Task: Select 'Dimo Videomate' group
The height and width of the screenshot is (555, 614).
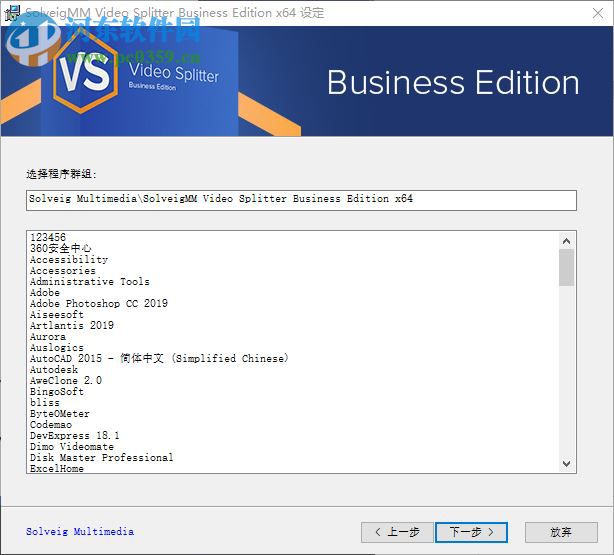Action: pyautogui.click(x=72, y=446)
